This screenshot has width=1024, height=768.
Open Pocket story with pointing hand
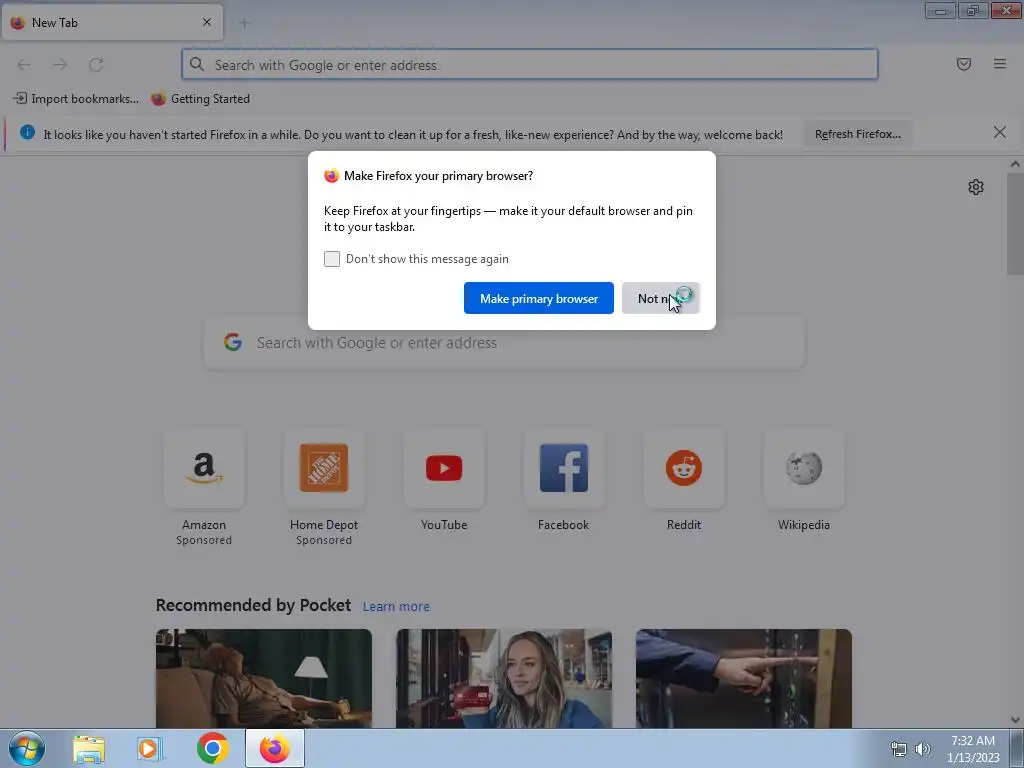[744, 678]
